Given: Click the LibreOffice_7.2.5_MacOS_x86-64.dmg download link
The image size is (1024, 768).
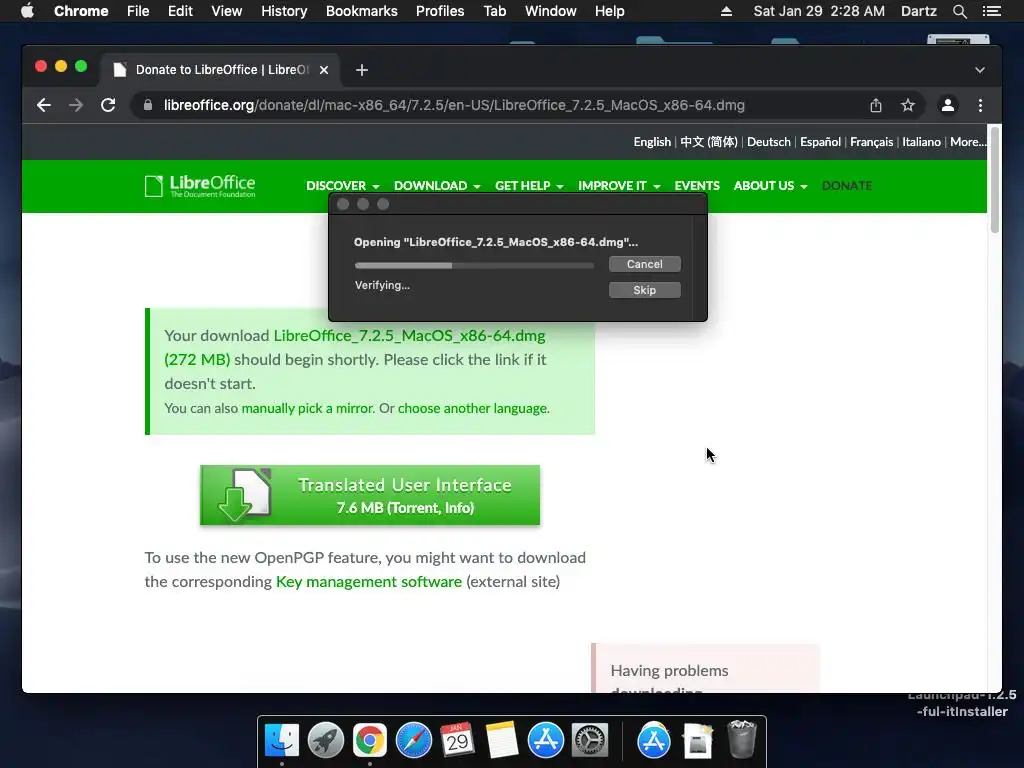Looking at the screenshot, I should pyautogui.click(x=409, y=336).
